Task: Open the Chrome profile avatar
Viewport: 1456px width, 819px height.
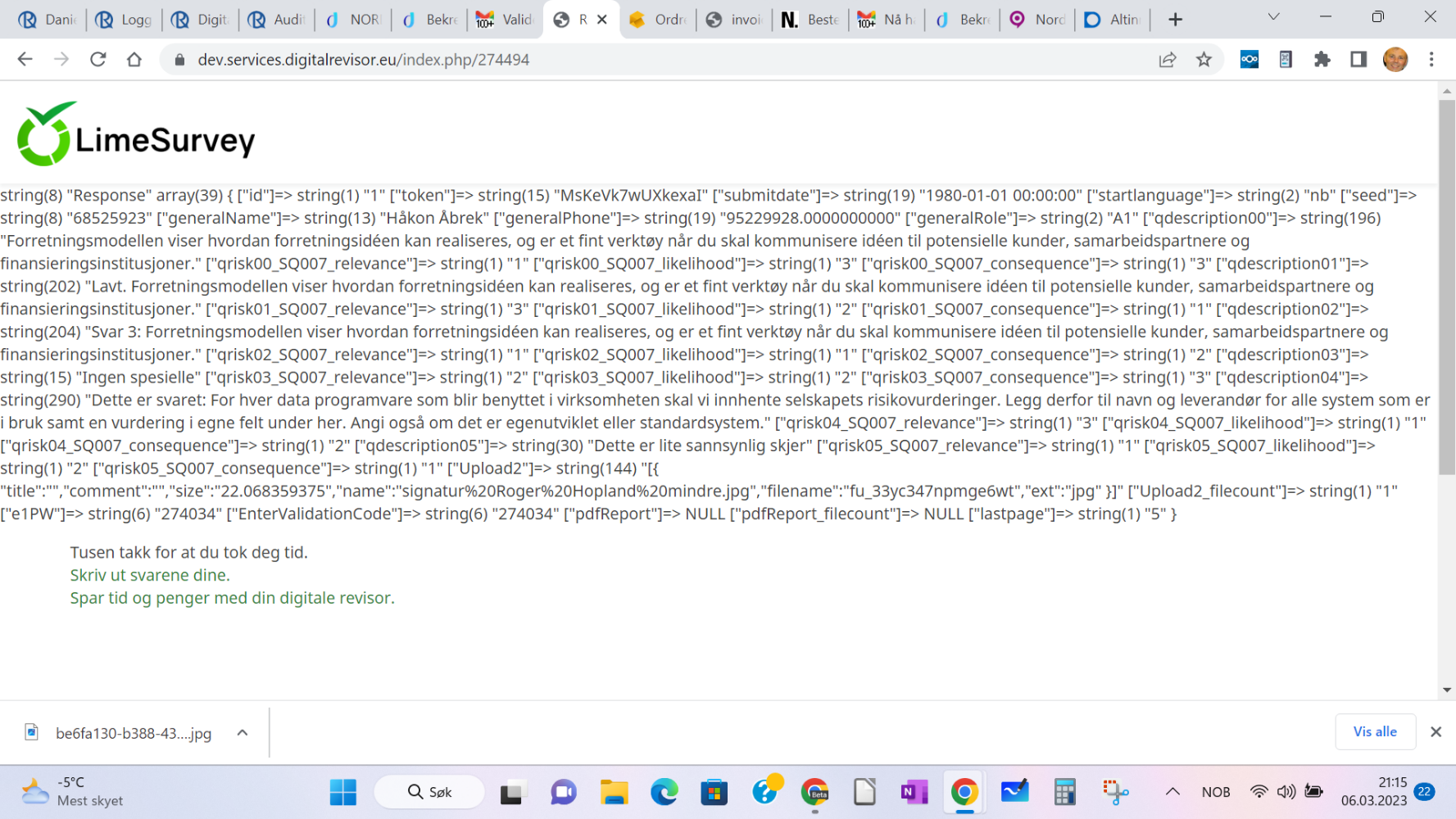Action: (1395, 59)
